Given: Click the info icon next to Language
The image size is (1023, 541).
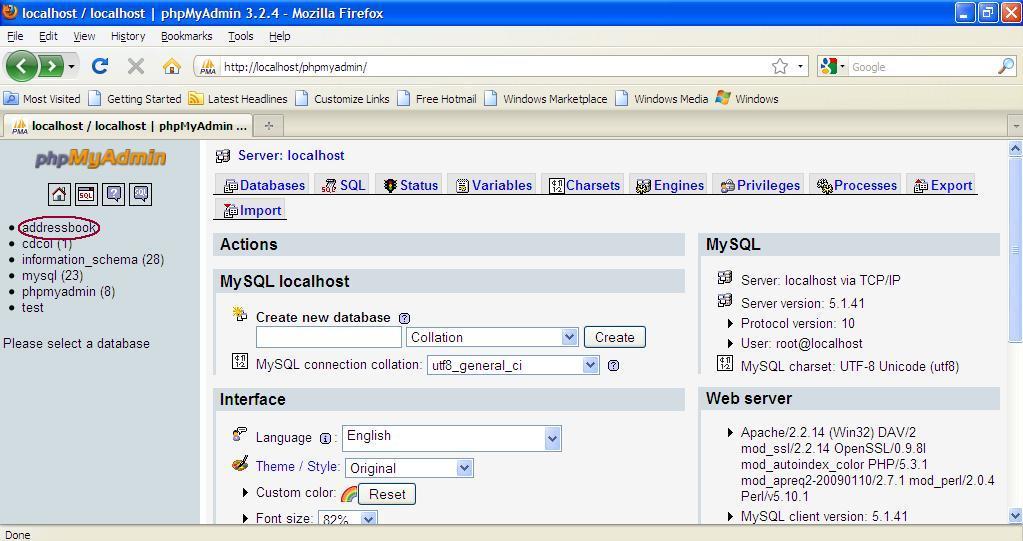Looking at the screenshot, I should click(325, 439).
